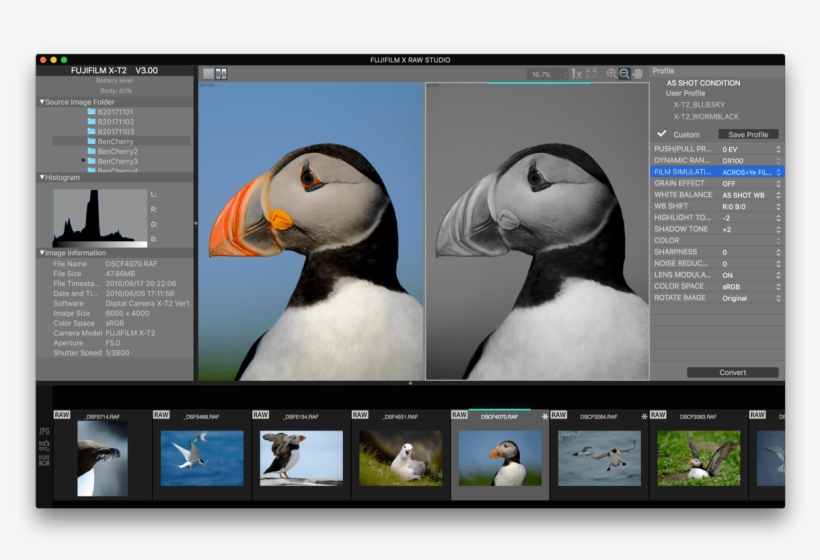Set zoom to 1x actual size
The width and height of the screenshot is (820, 560).
(577, 74)
